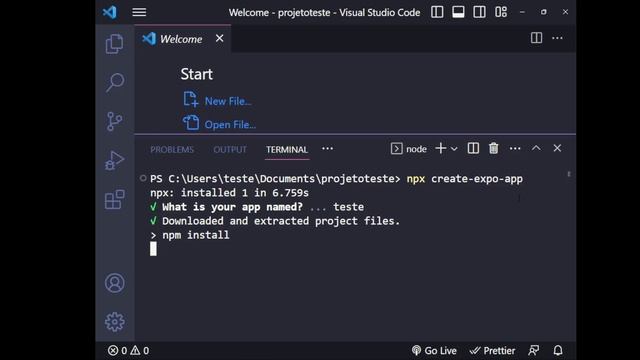Open the terminal launch profile dropdown
The image size is (640, 360).
pyautogui.click(x=454, y=149)
